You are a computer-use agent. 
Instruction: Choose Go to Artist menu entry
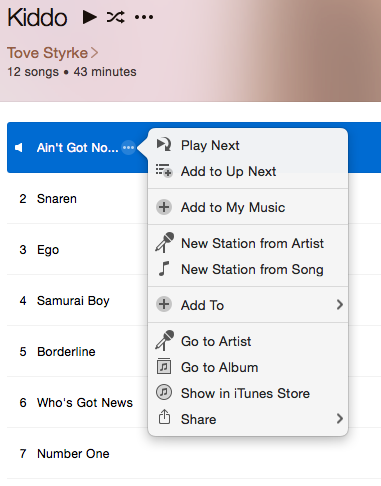pos(216,341)
